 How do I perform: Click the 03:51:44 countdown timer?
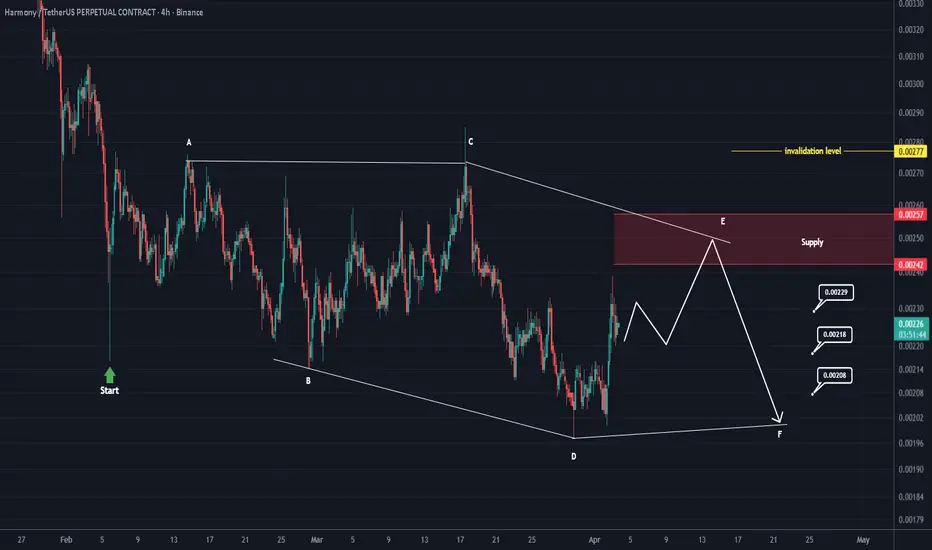pos(911,335)
